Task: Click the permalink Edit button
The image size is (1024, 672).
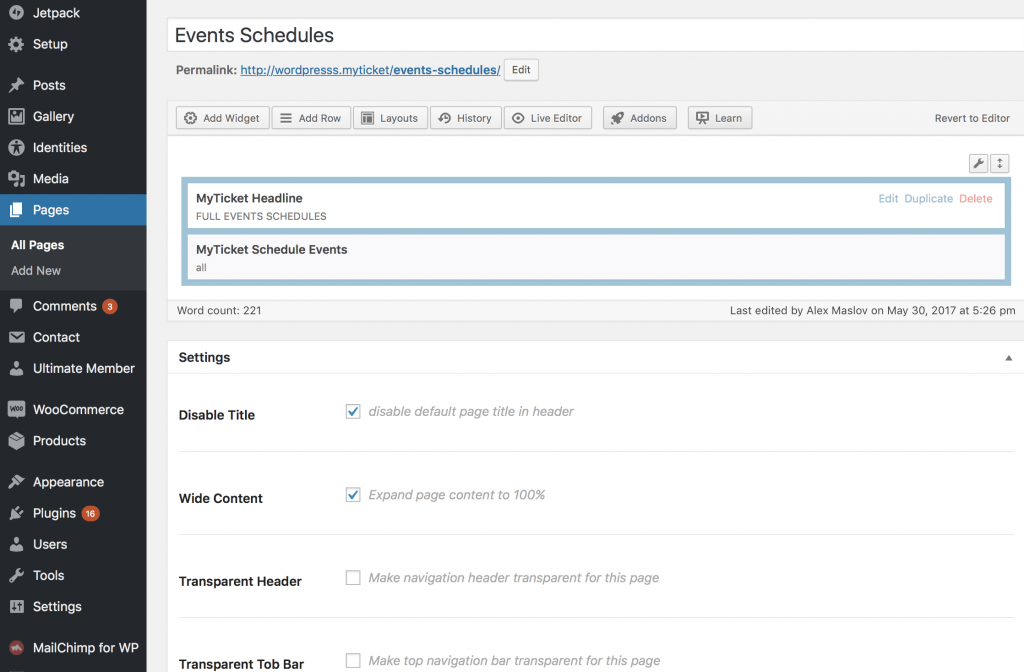Action: coord(521,70)
